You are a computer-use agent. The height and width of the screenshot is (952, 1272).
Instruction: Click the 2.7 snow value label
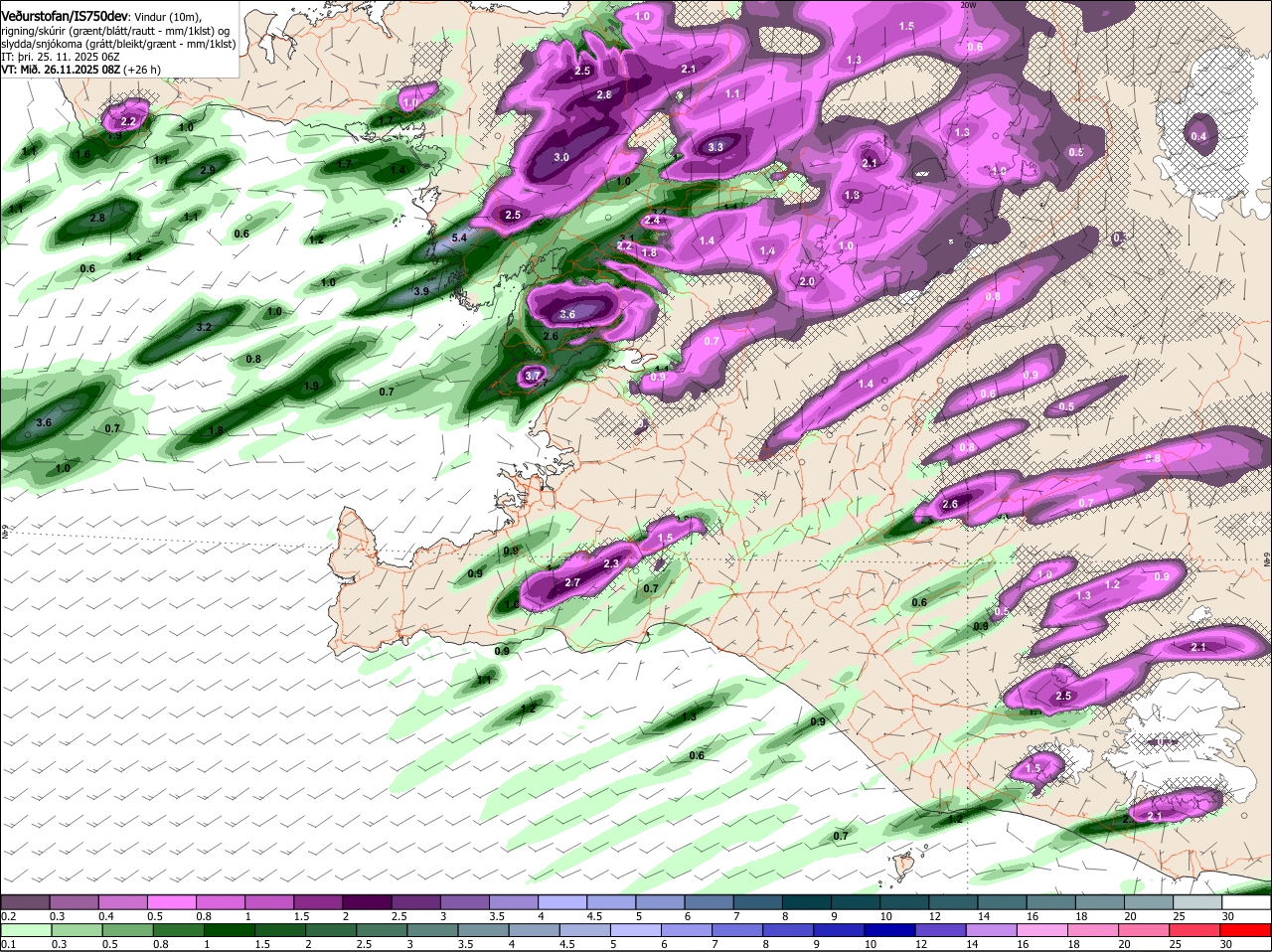click(x=572, y=582)
